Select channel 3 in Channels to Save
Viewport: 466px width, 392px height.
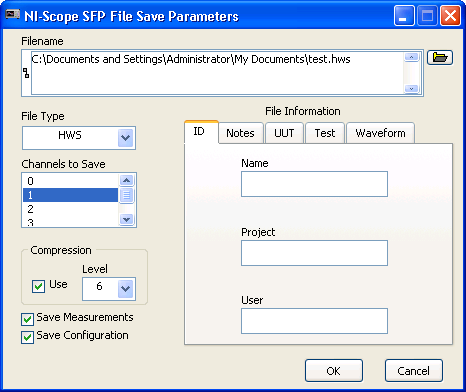[70, 222]
